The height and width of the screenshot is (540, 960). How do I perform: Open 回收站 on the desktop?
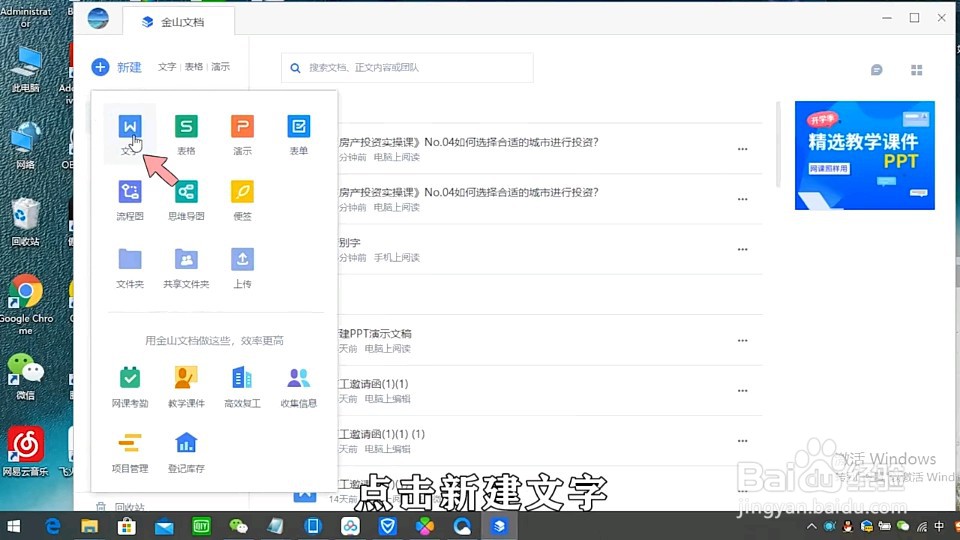pyautogui.click(x=26, y=222)
